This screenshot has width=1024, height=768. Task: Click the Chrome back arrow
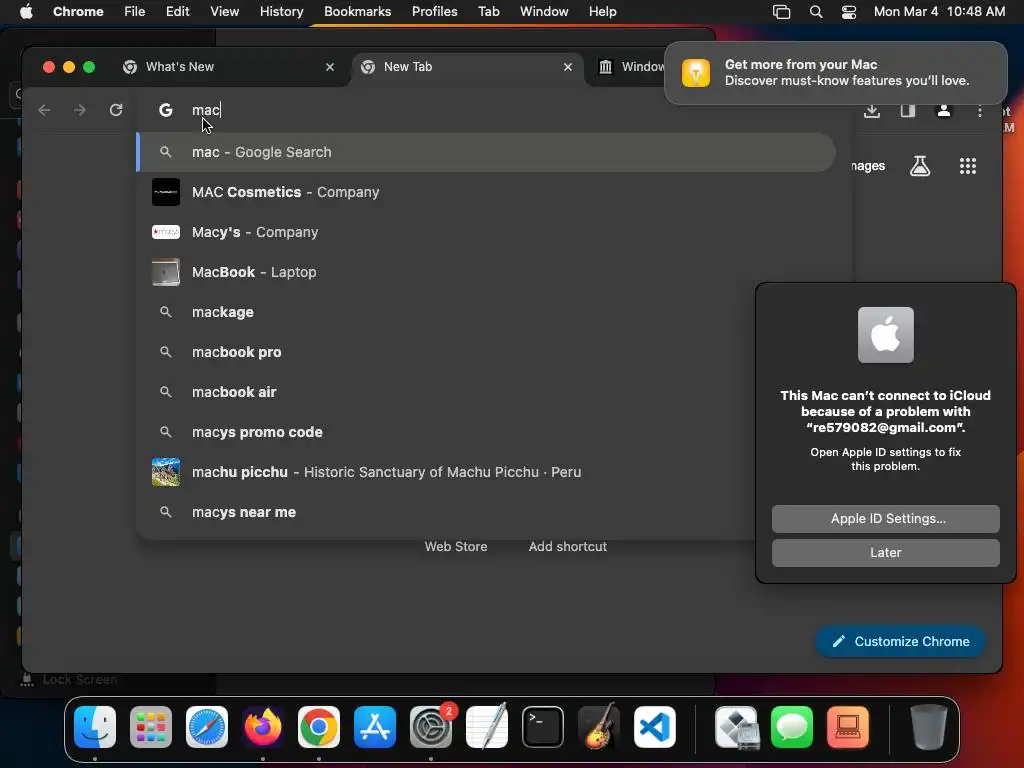[44, 110]
